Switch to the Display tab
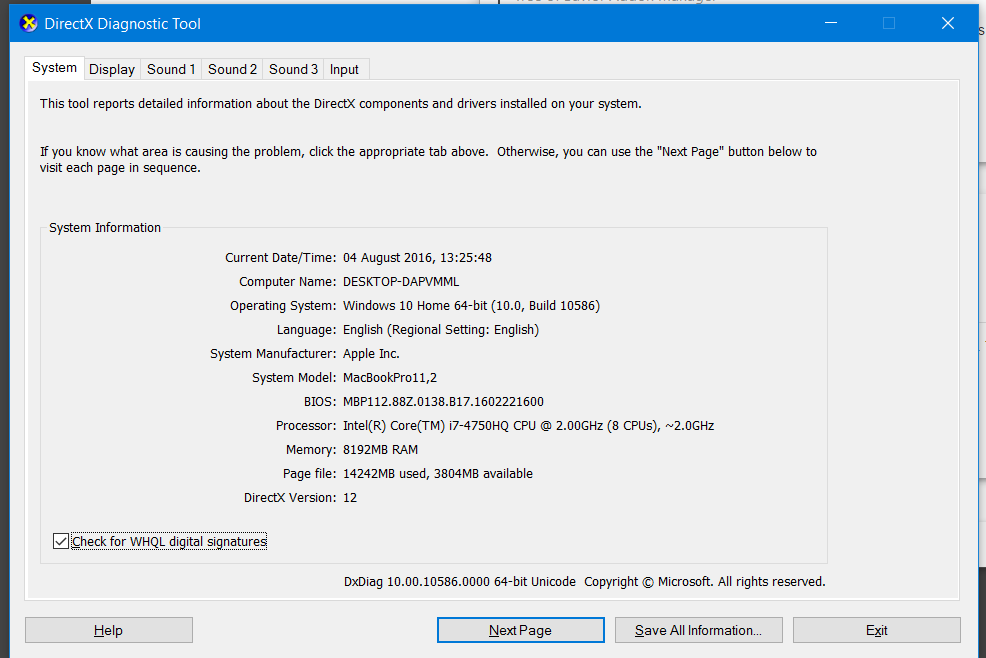 [111, 69]
